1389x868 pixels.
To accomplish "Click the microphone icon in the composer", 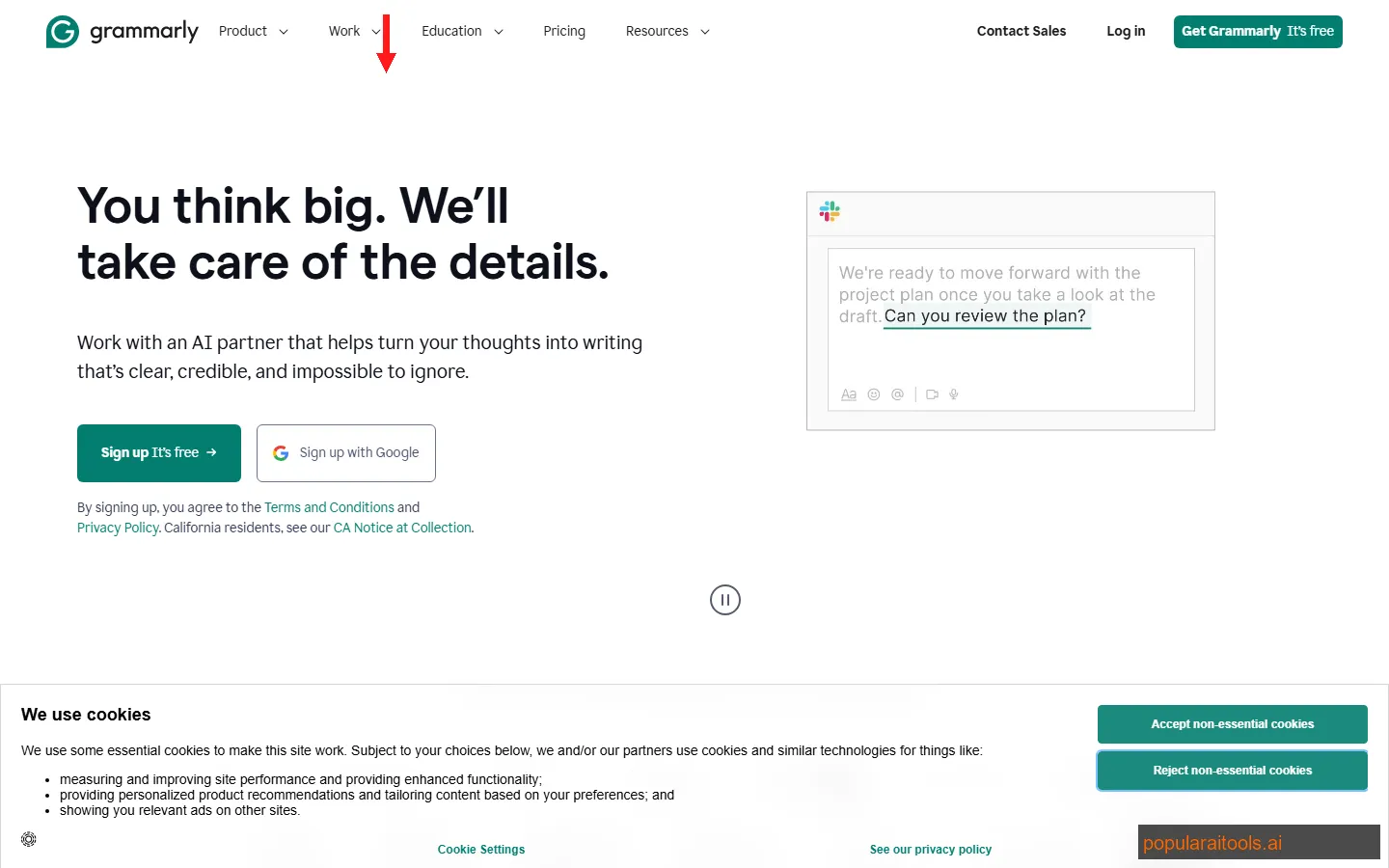I will (x=954, y=394).
